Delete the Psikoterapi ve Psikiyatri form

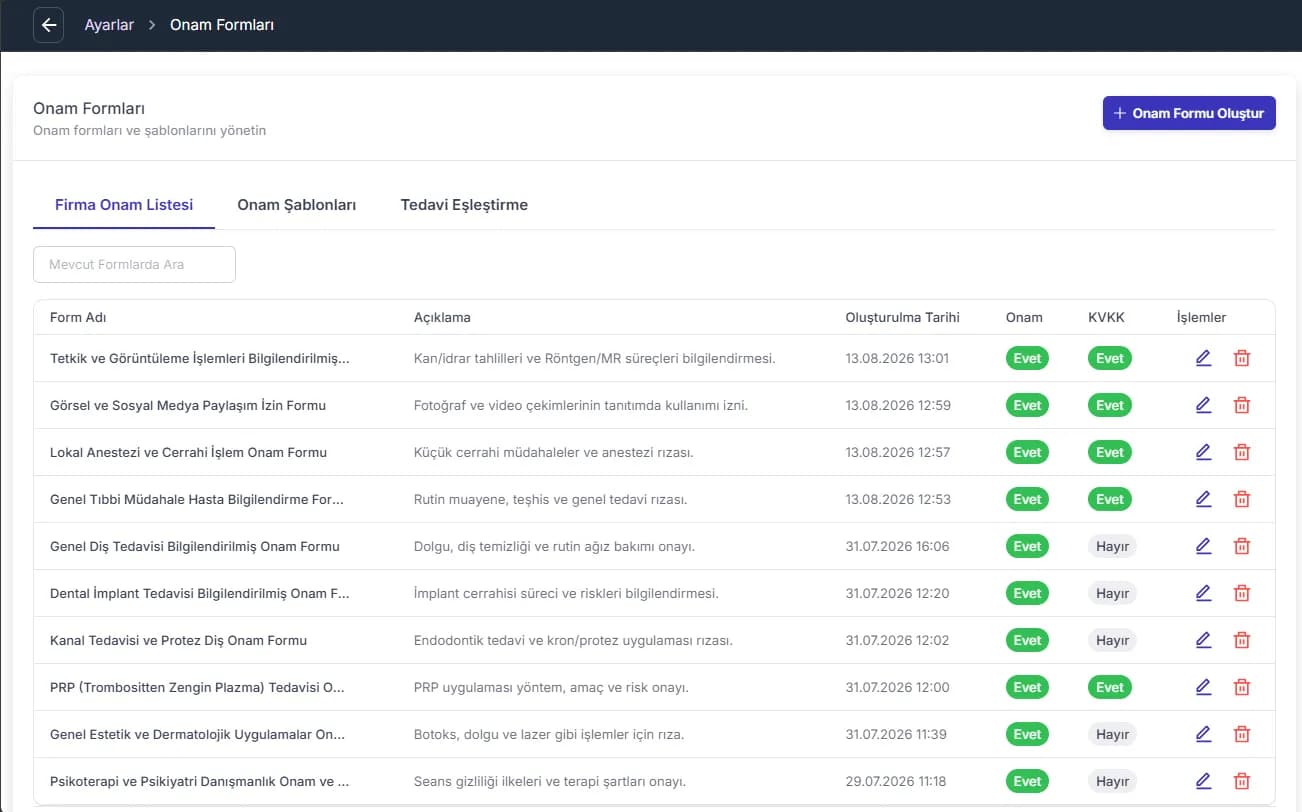click(x=1242, y=781)
